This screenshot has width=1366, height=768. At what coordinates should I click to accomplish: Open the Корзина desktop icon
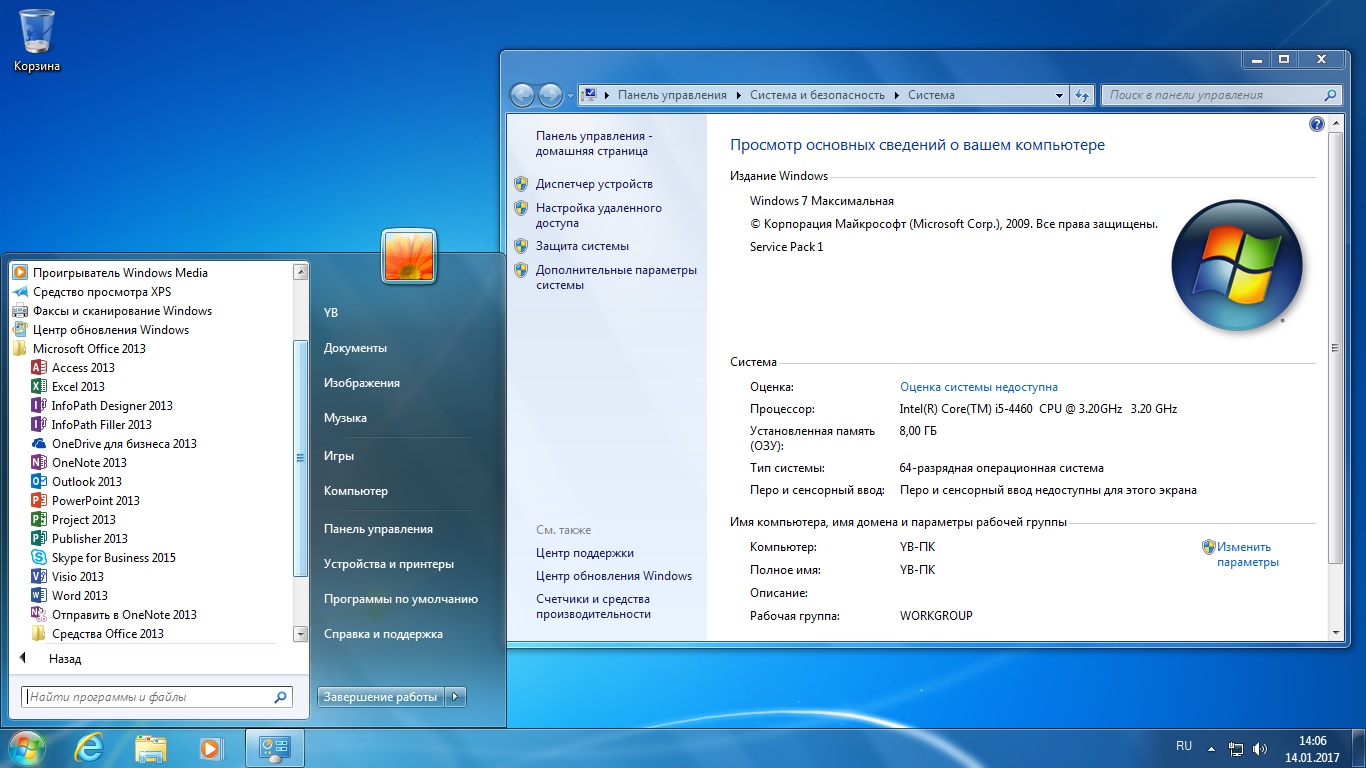click(37, 41)
